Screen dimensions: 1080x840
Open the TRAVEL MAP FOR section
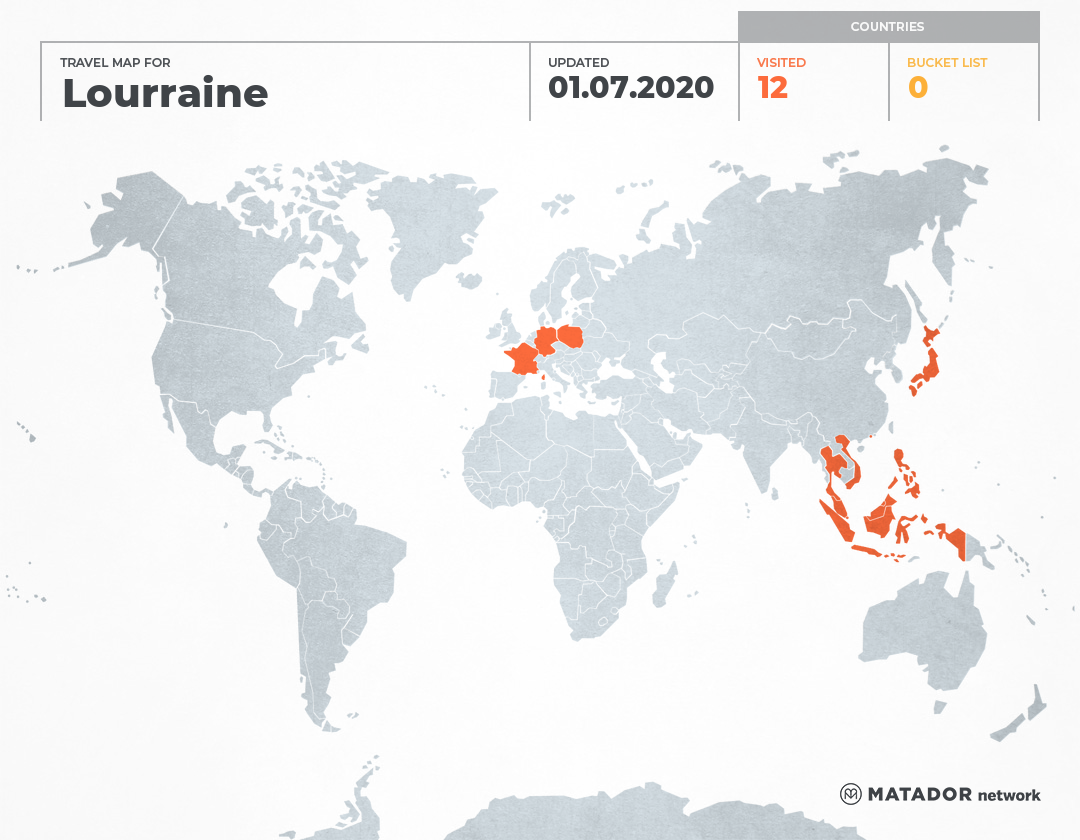pyautogui.click(x=114, y=62)
